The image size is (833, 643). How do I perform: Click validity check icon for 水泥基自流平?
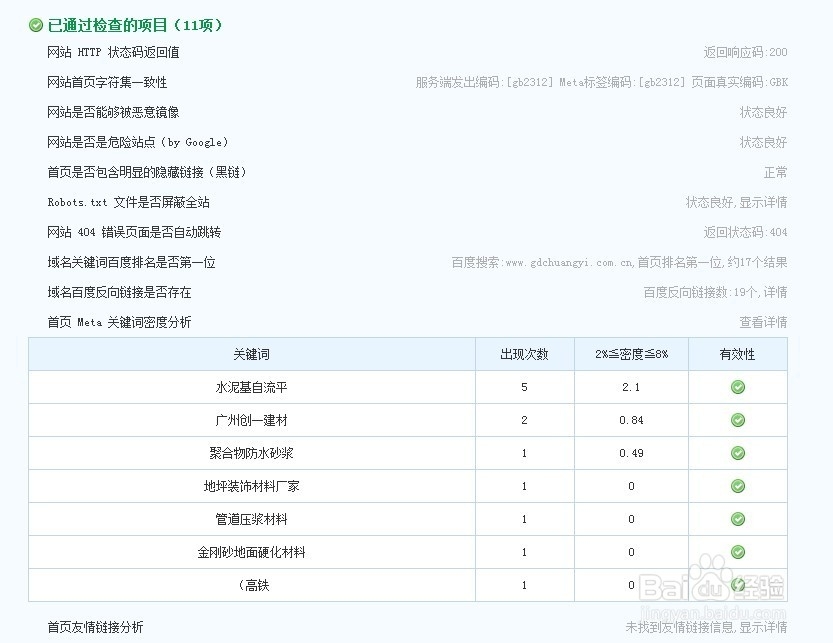(737, 387)
